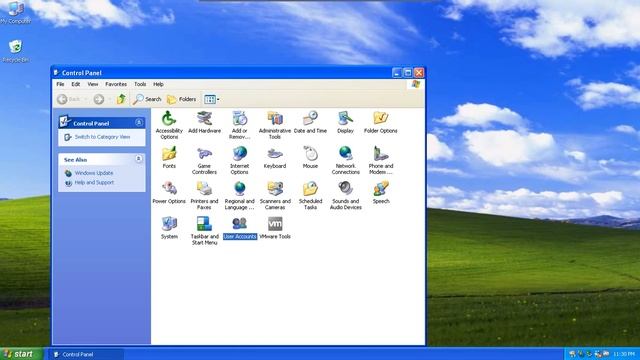Click the Forward arrow toolbar button
Viewport: 640px width, 360px height.
pos(99,99)
